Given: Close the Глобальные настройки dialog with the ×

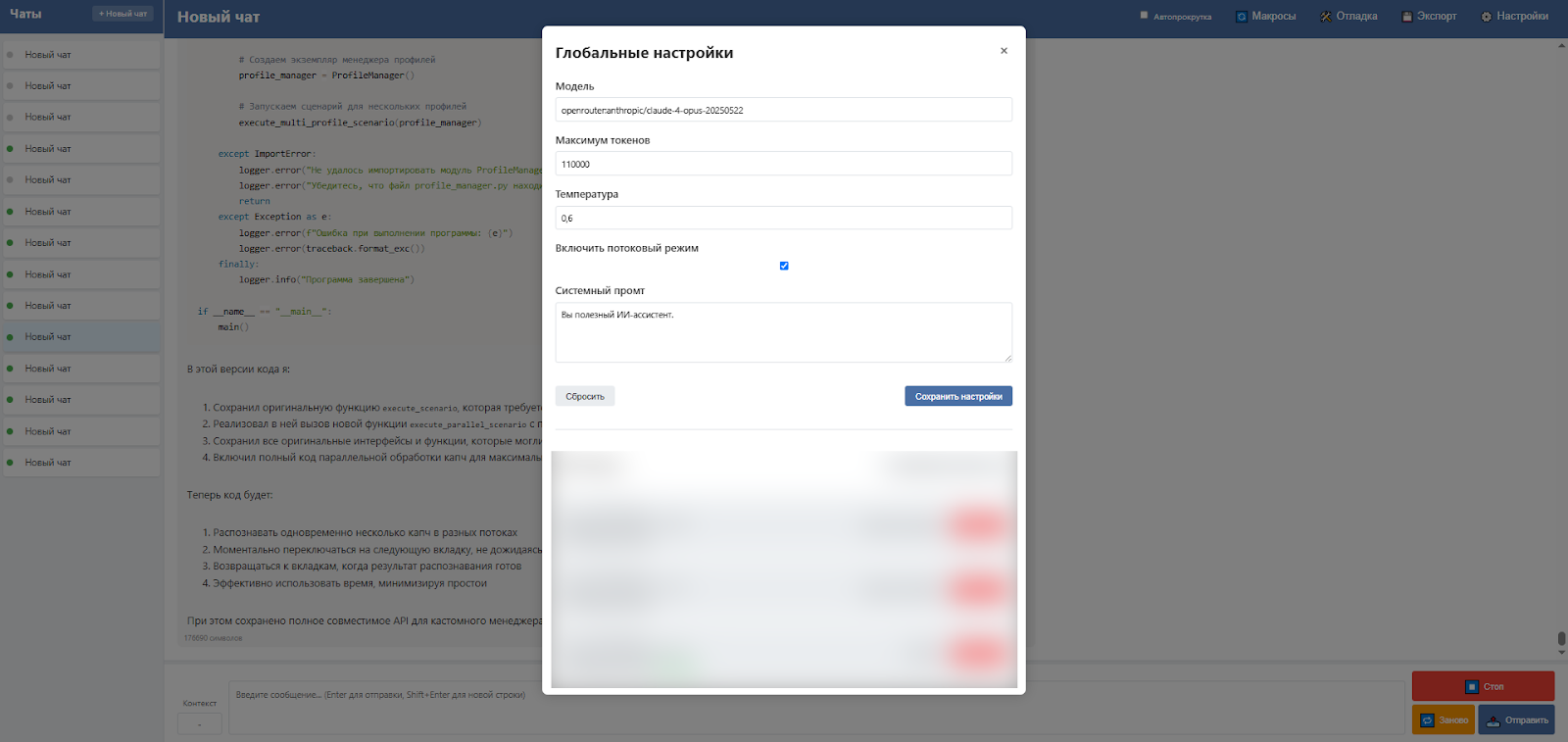Looking at the screenshot, I should click(x=1004, y=51).
